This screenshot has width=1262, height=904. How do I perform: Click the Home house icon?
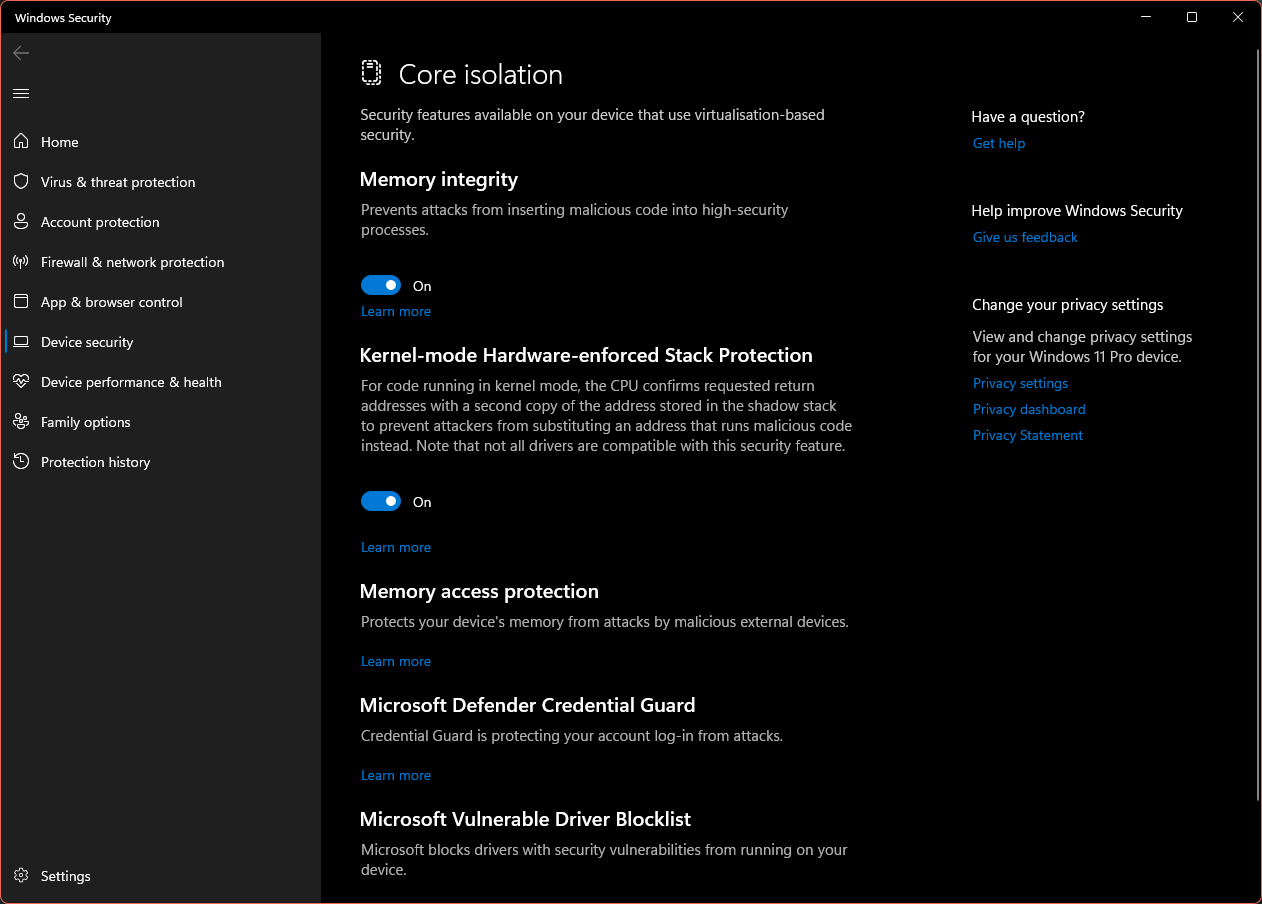[x=21, y=142]
